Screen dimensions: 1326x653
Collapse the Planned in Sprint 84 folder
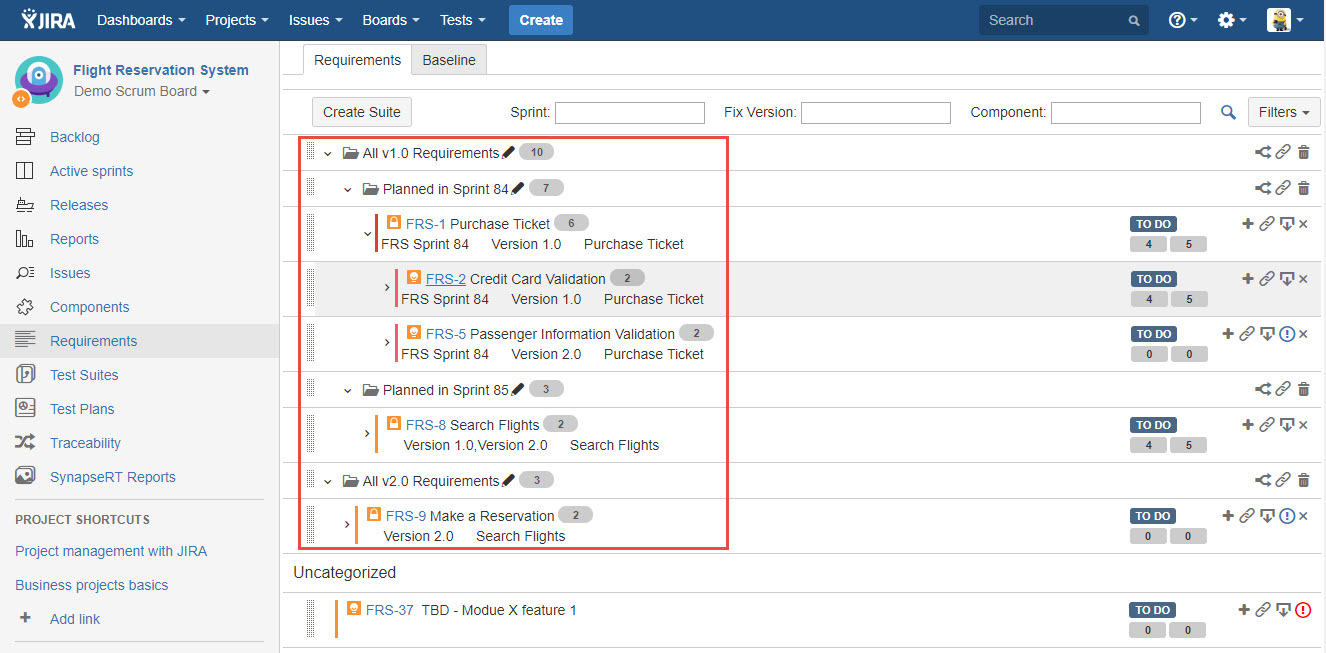(x=347, y=189)
